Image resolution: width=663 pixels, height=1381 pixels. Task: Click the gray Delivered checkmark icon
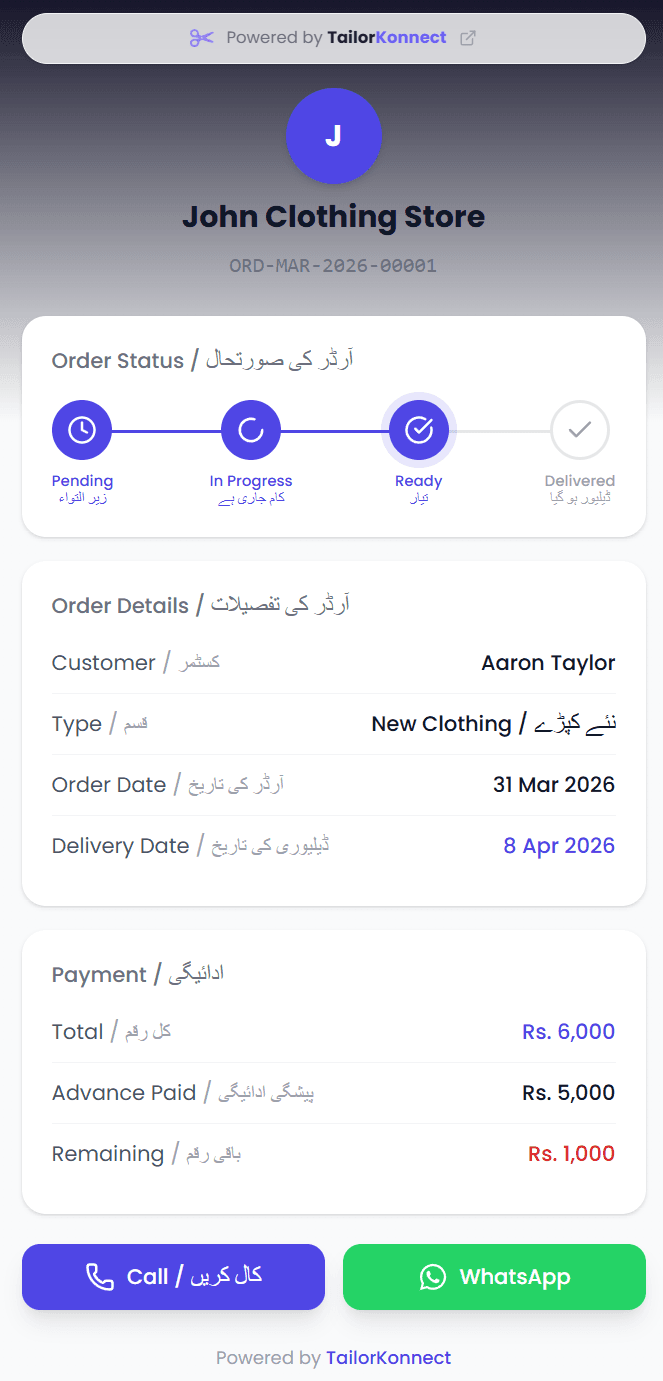(x=580, y=429)
